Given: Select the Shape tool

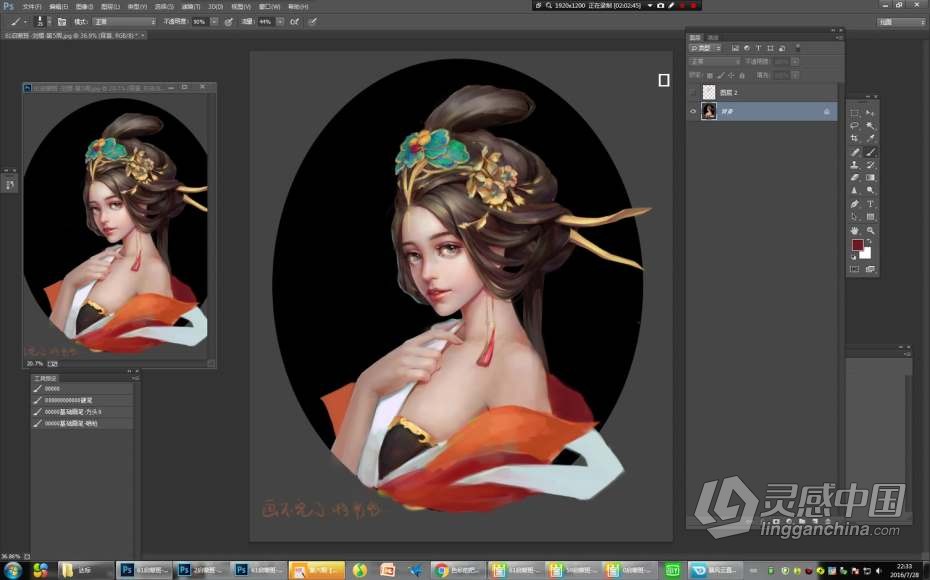Looking at the screenshot, I should point(870,216).
